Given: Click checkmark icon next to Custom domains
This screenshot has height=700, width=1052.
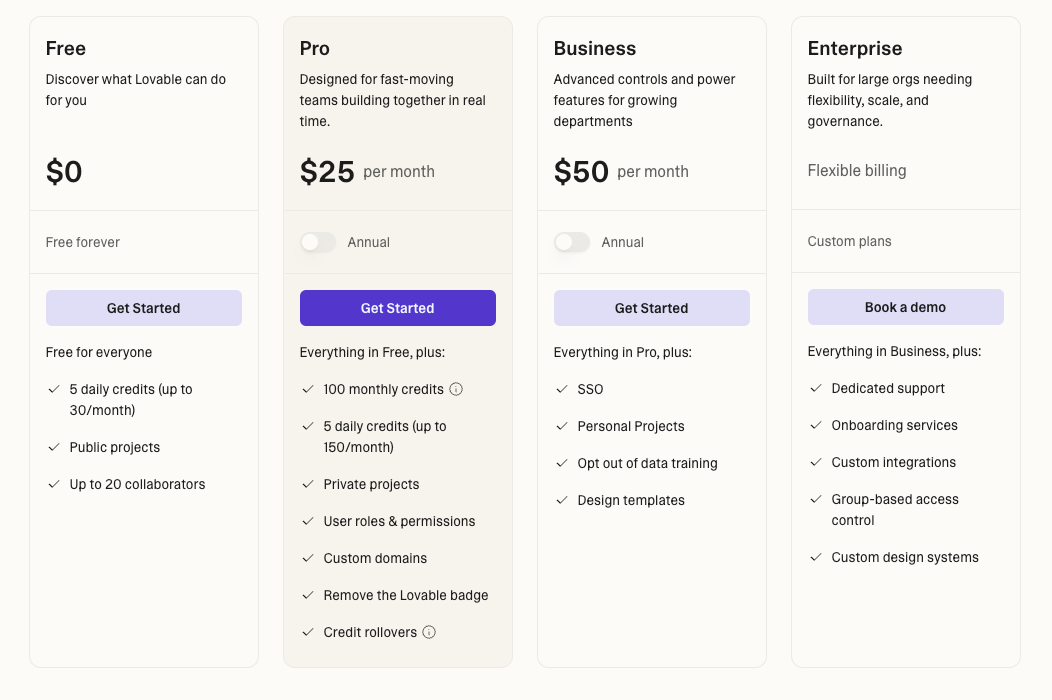Looking at the screenshot, I should (x=308, y=558).
